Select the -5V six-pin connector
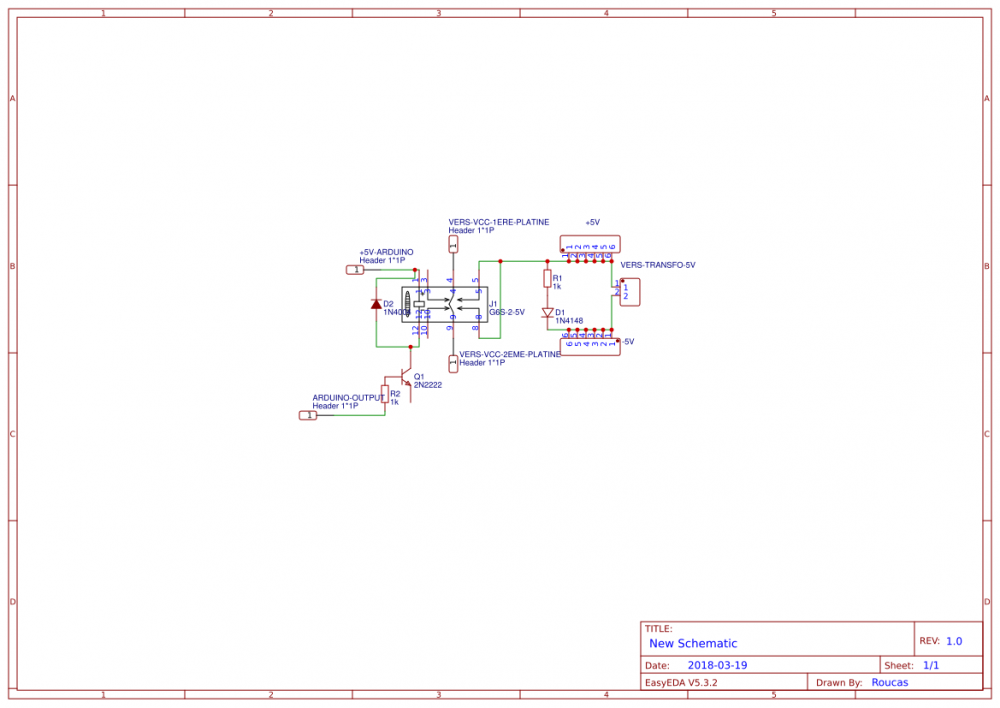This screenshot has width=1000, height=708. coord(590,346)
